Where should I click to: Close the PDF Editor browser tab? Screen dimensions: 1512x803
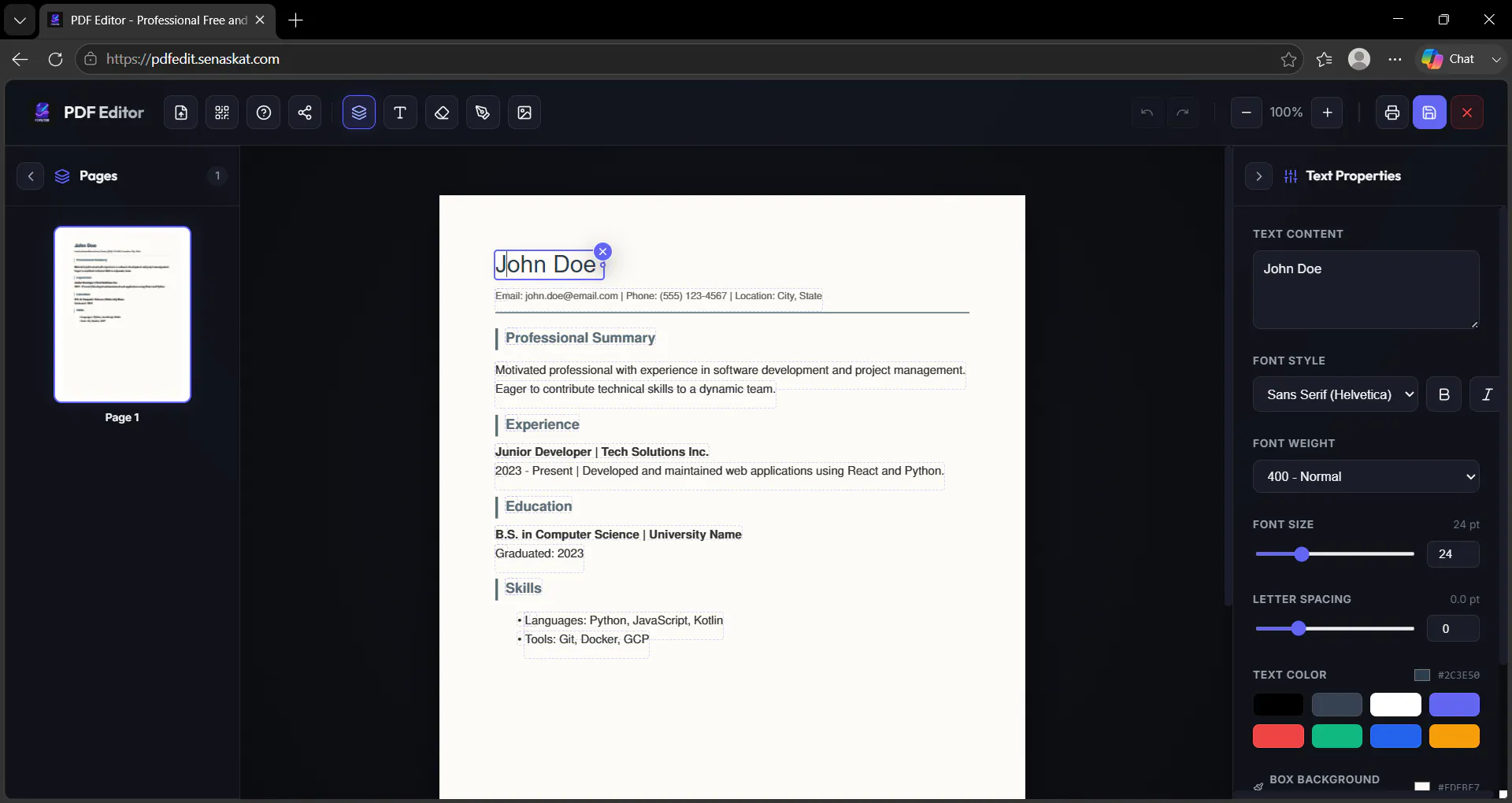pos(260,20)
